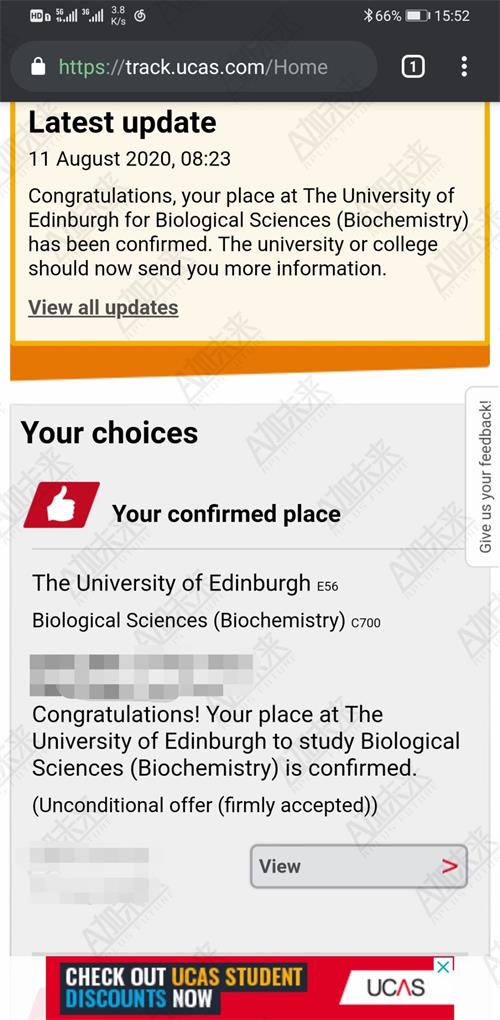Tap the Bluetooth status icon
The image size is (500, 1020).
368,16
